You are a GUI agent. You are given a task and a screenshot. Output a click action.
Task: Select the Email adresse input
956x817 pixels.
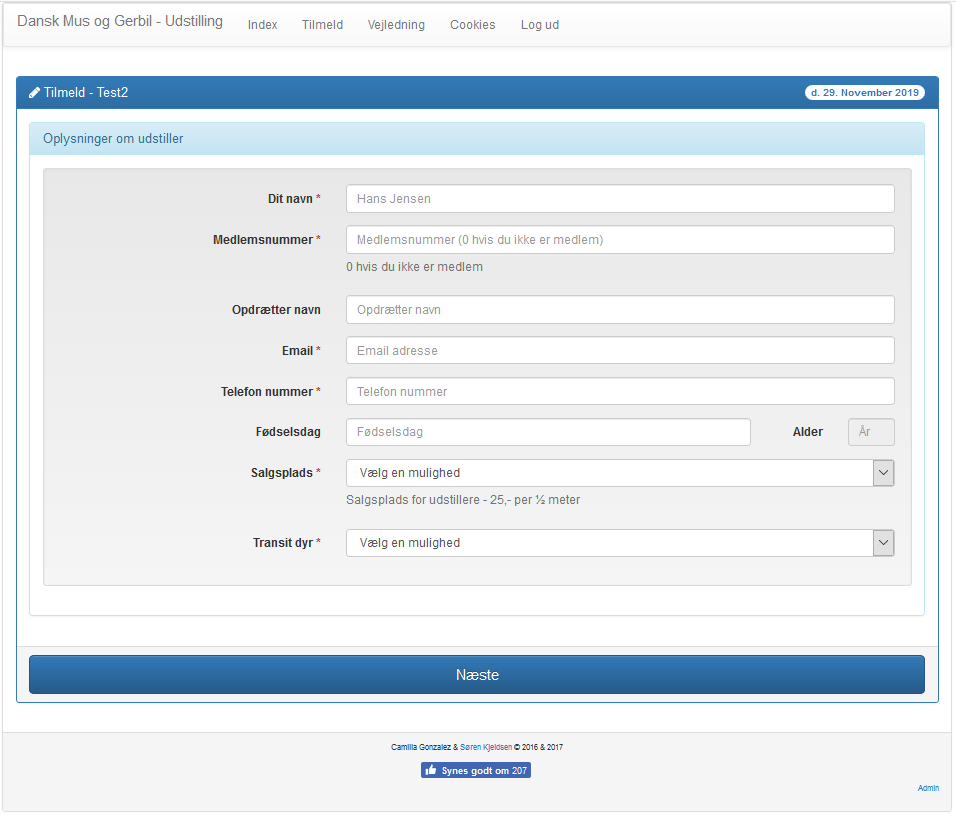click(x=619, y=351)
